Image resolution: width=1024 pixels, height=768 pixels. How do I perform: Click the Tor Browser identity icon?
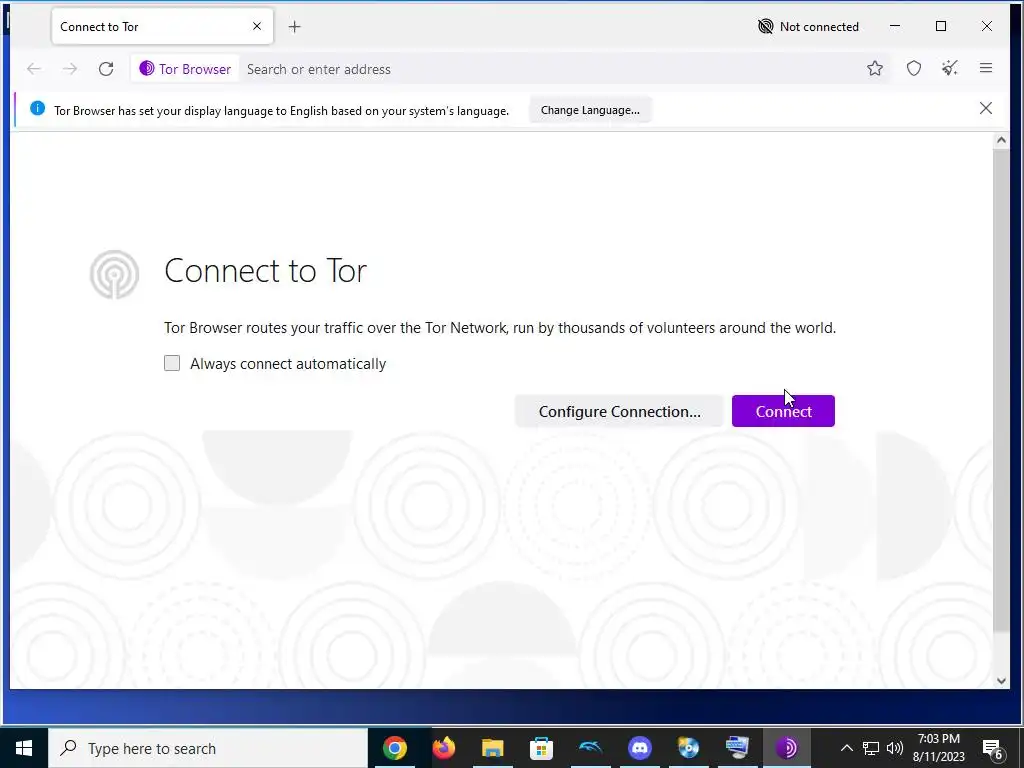[x=185, y=69]
